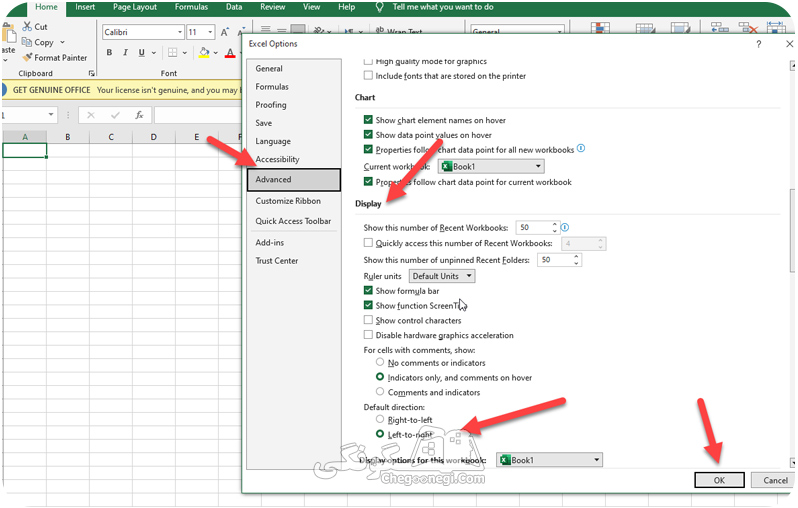
Task: Enable Show control characters checkbox
Action: point(368,320)
